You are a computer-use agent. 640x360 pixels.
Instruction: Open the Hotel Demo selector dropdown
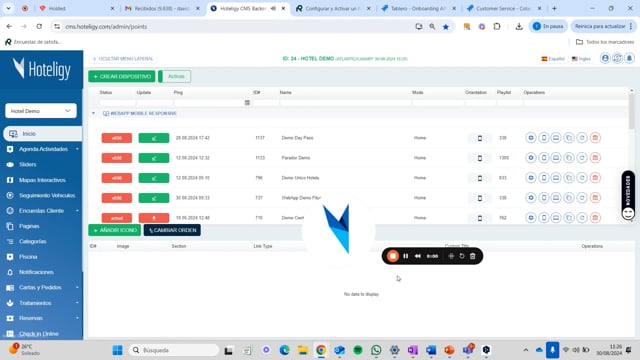tap(41, 111)
